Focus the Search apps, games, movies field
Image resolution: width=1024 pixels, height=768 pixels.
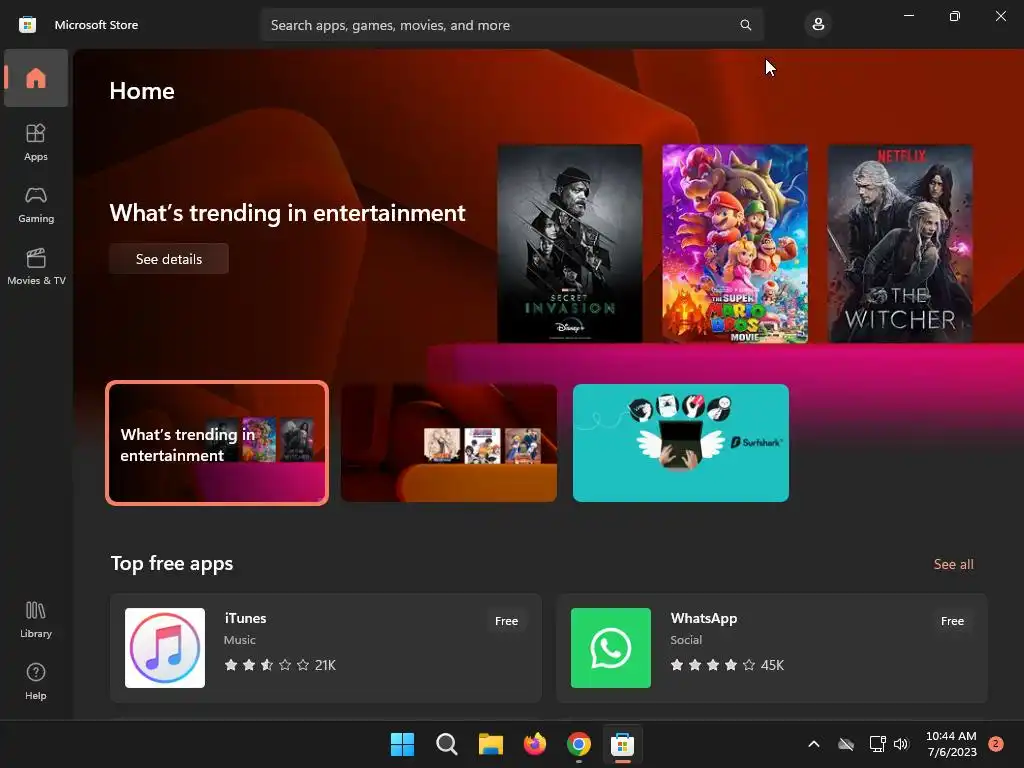[511, 25]
